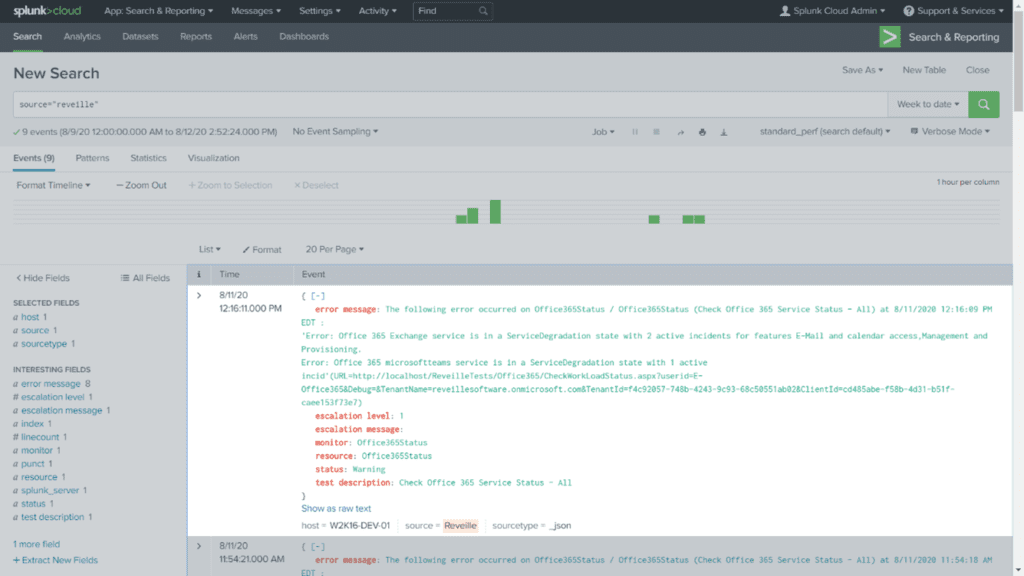Click Zoom Out on timeline
The image size is (1024, 576).
coord(141,185)
